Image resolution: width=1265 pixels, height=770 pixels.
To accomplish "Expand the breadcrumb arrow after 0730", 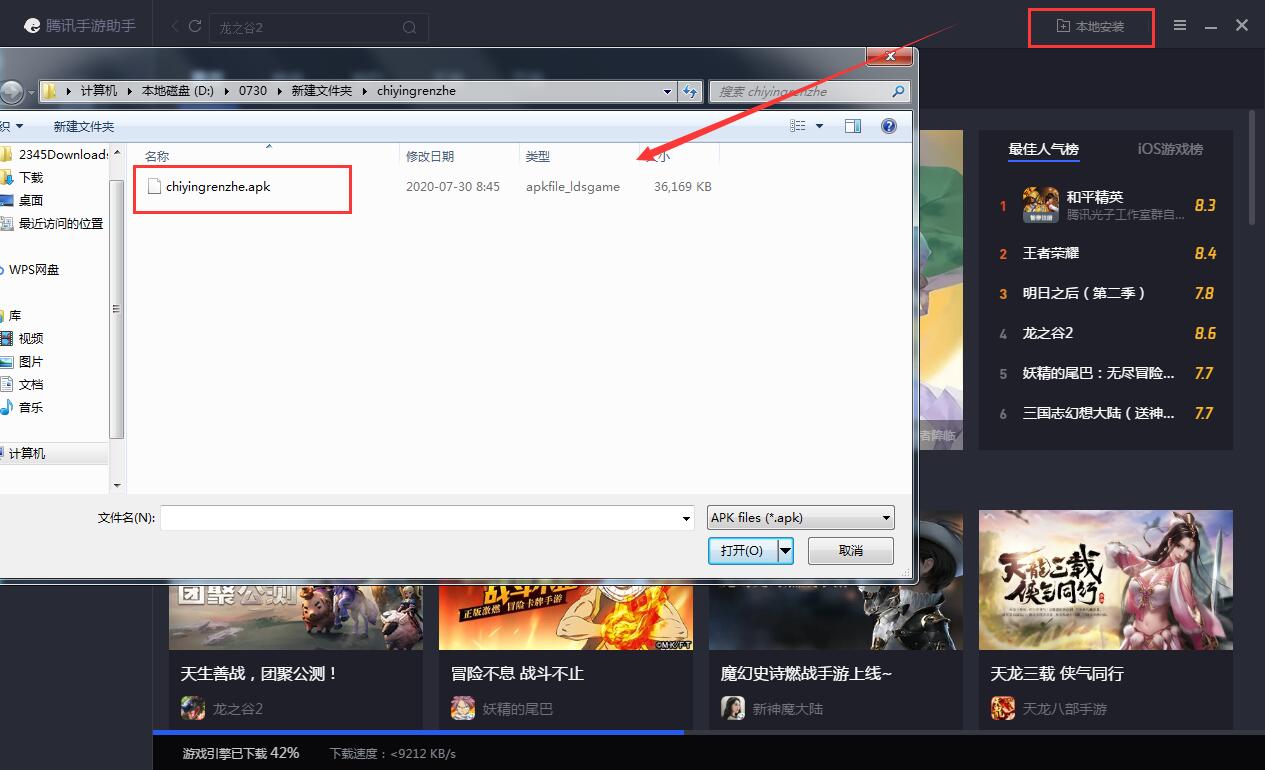I will click(280, 91).
